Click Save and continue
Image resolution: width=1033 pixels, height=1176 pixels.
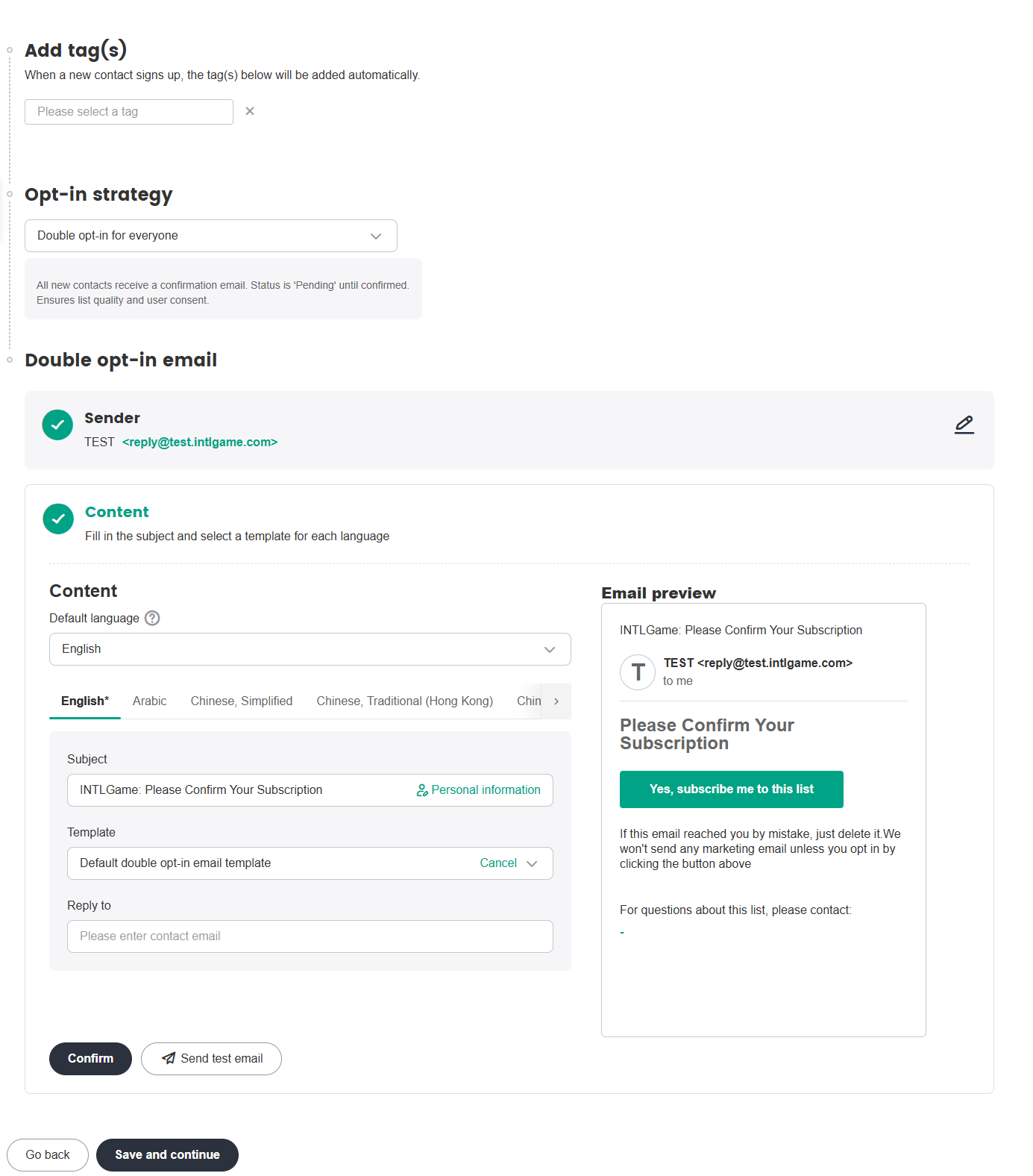(167, 1155)
